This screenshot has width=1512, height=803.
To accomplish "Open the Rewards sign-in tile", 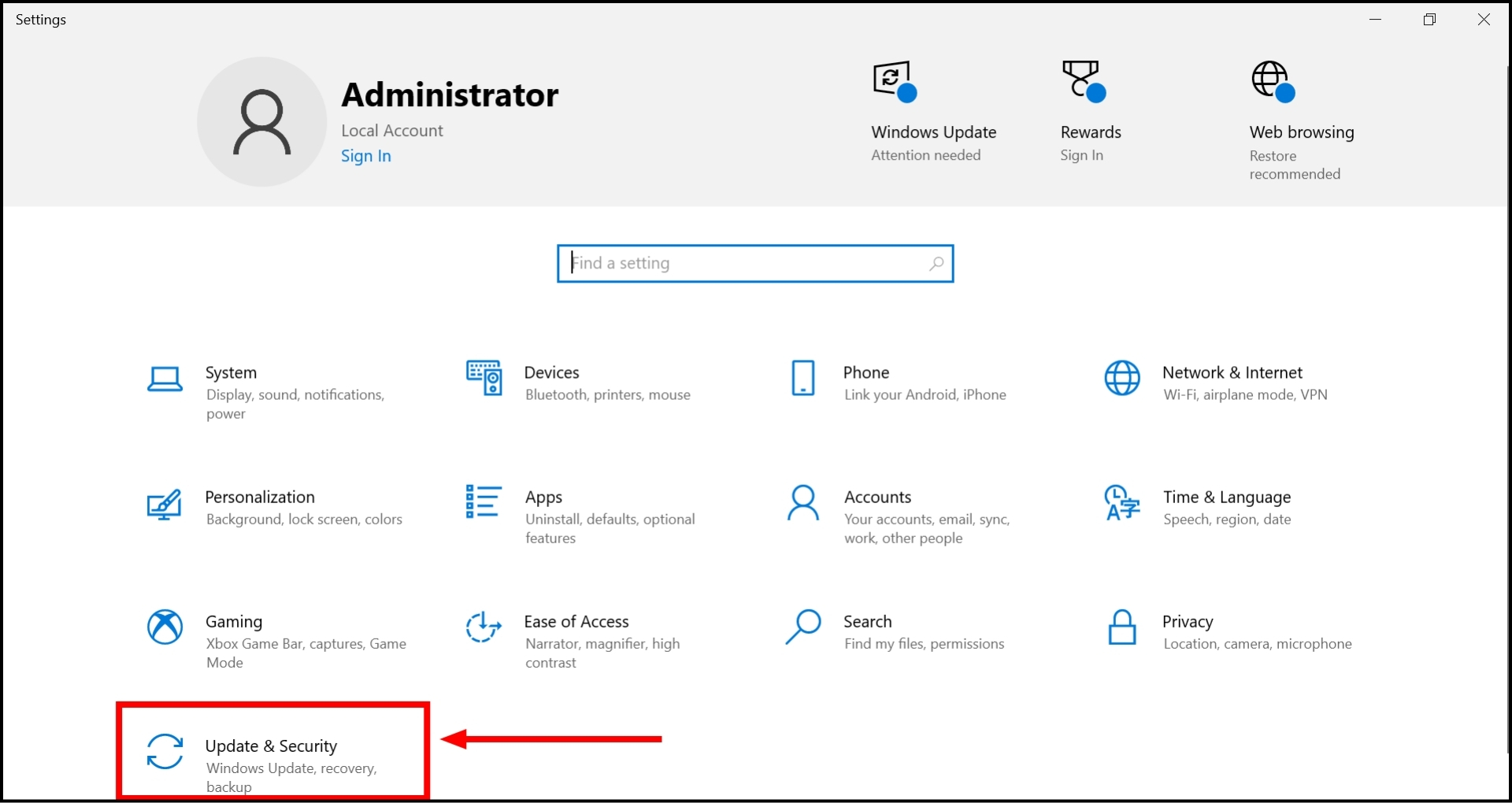I will point(1089,110).
